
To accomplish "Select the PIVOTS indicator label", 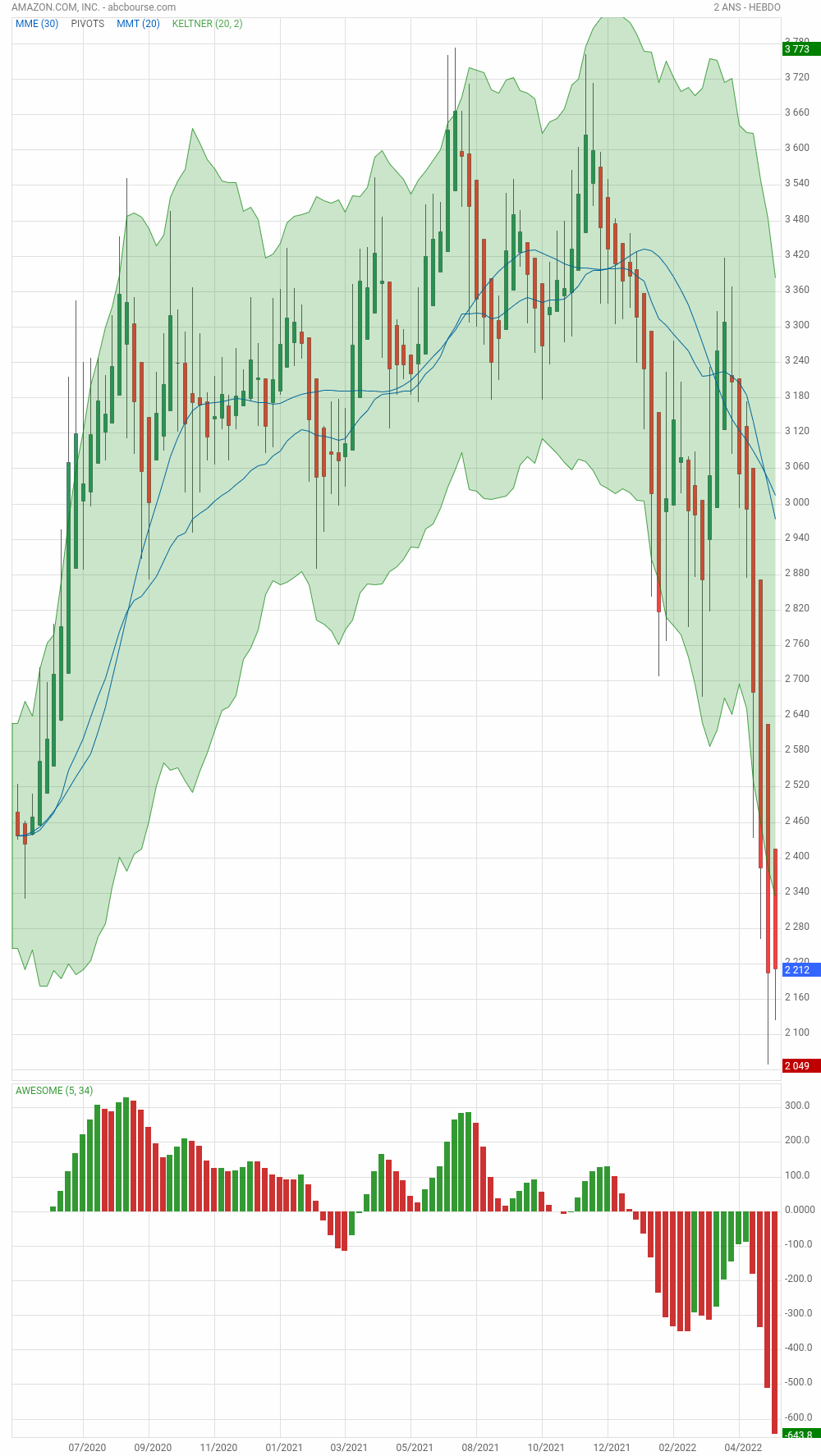I will coord(88,24).
